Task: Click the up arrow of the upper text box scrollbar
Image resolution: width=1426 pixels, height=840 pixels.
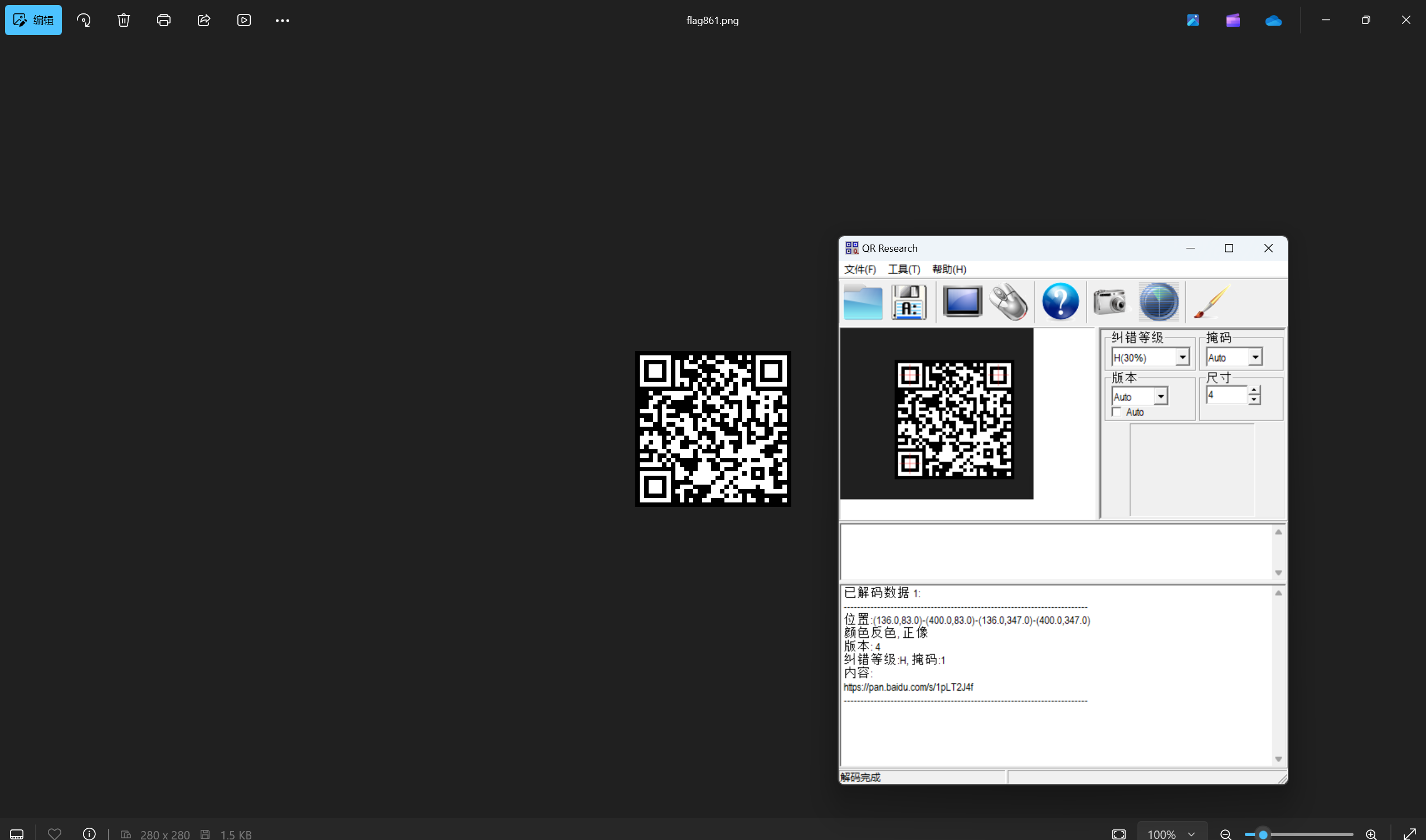Action: (x=1278, y=532)
